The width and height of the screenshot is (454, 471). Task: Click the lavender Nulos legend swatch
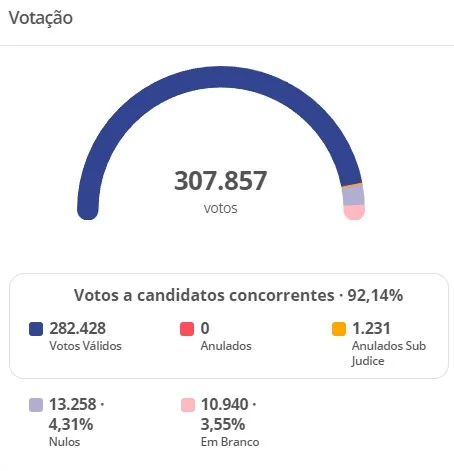(x=36, y=405)
